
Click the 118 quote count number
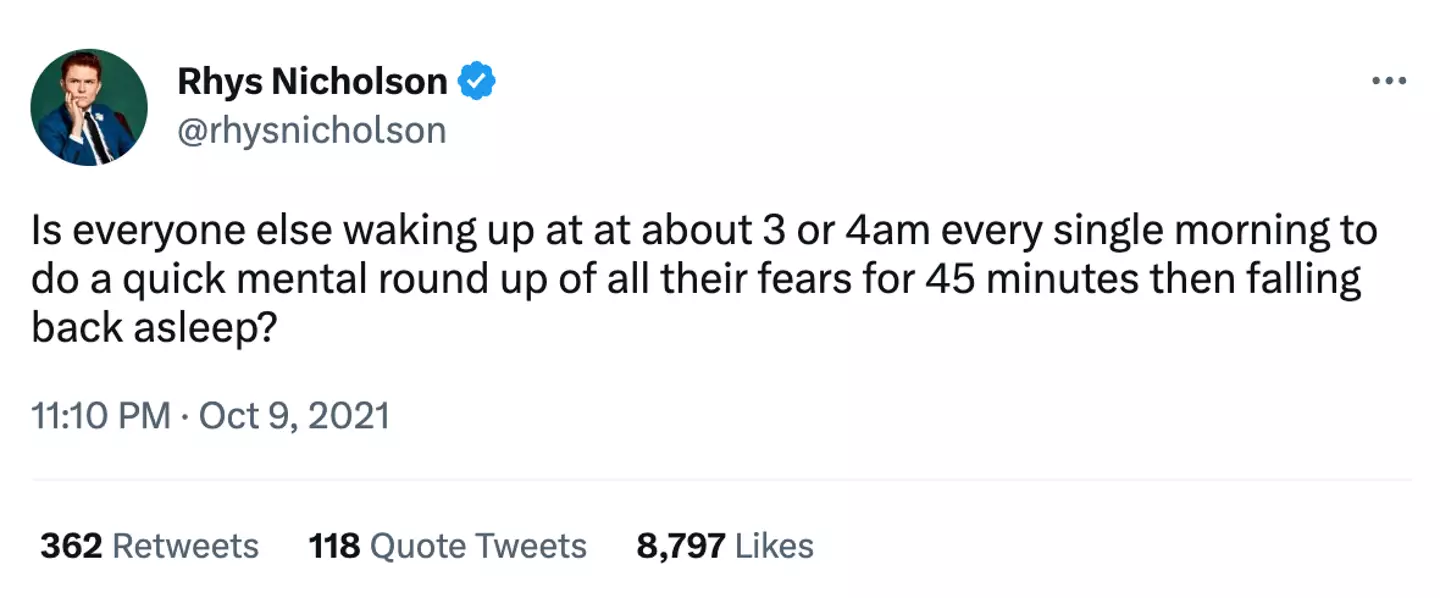point(334,546)
